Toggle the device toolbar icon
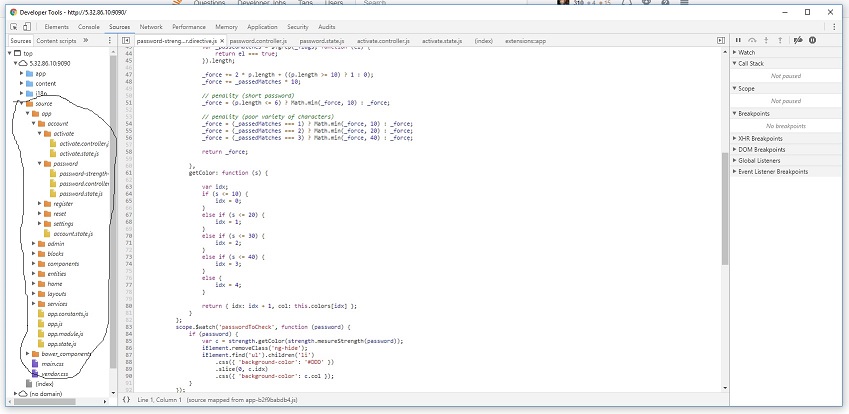Viewport: 849px width, 414px height. click(27, 27)
